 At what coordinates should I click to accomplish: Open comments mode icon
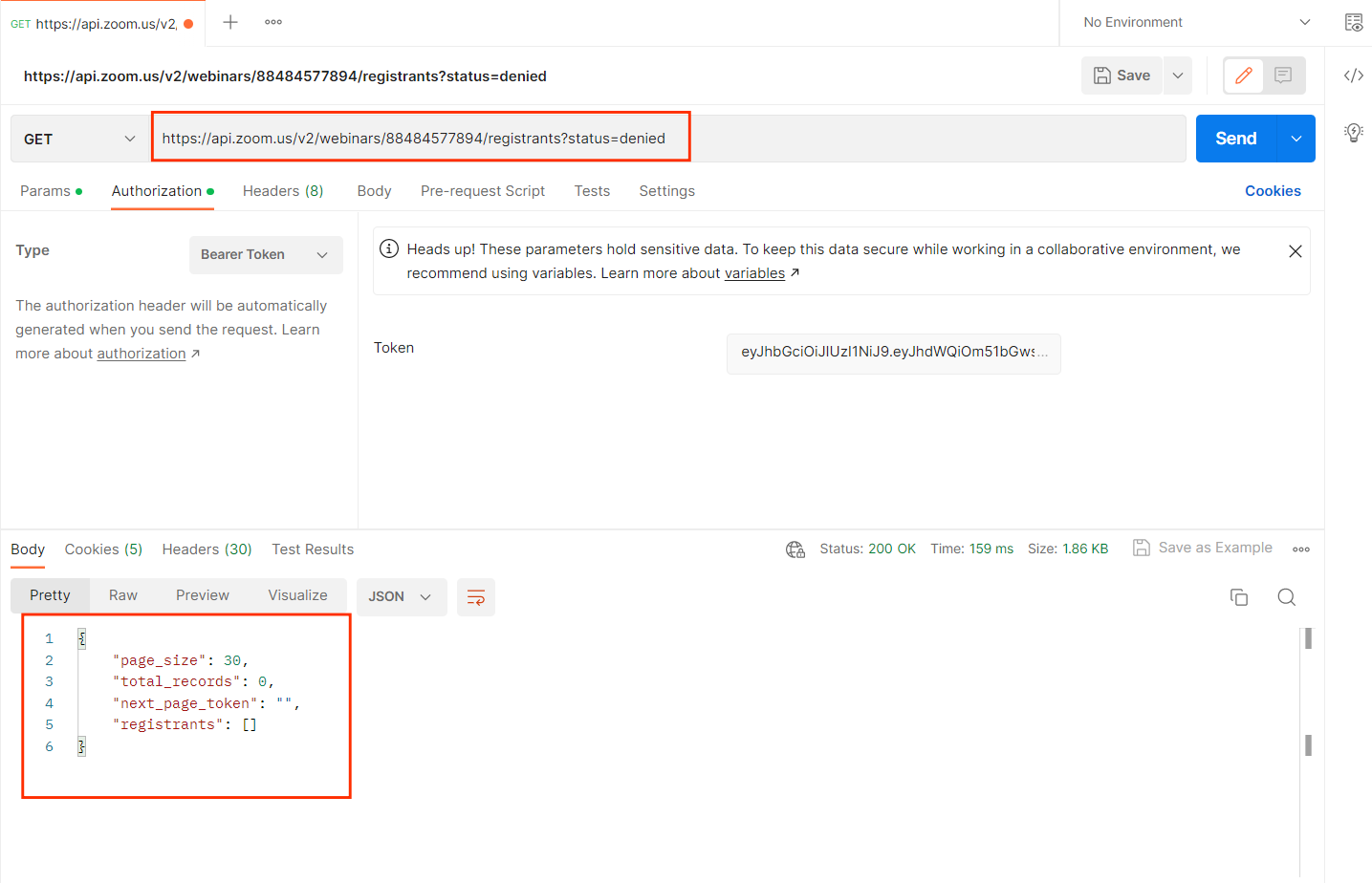[x=1283, y=75]
